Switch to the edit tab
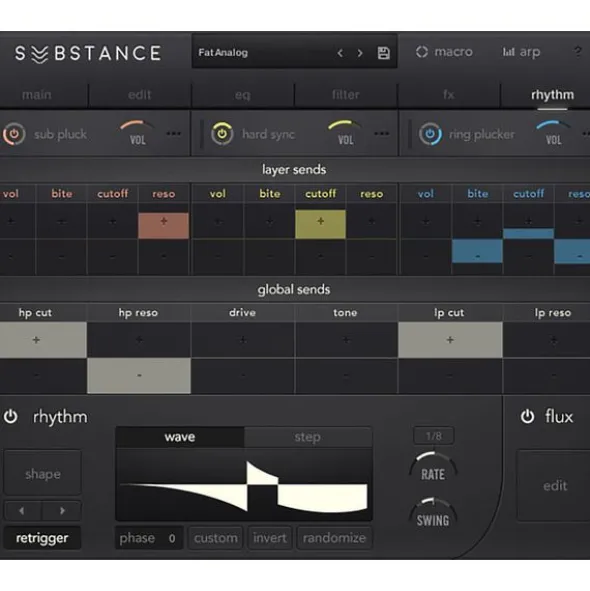This screenshot has width=590, height=591. click(139, 95)
